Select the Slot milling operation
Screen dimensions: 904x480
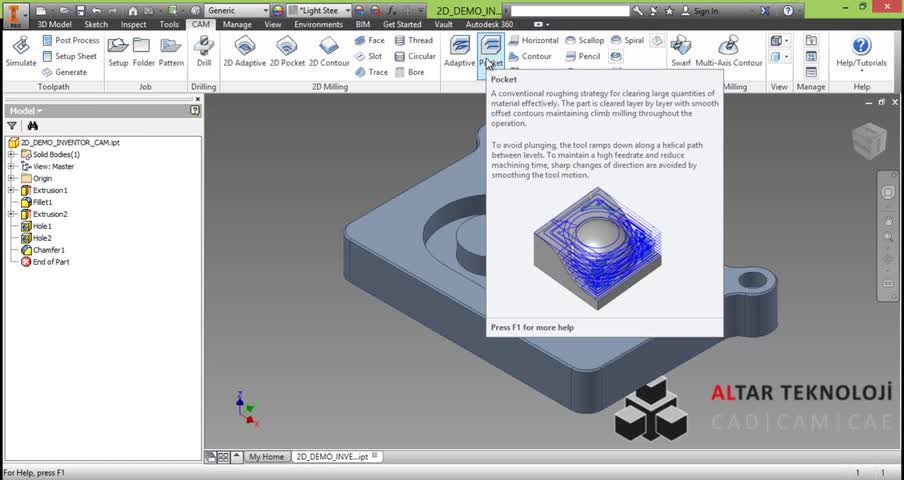[x=368, y=56]
